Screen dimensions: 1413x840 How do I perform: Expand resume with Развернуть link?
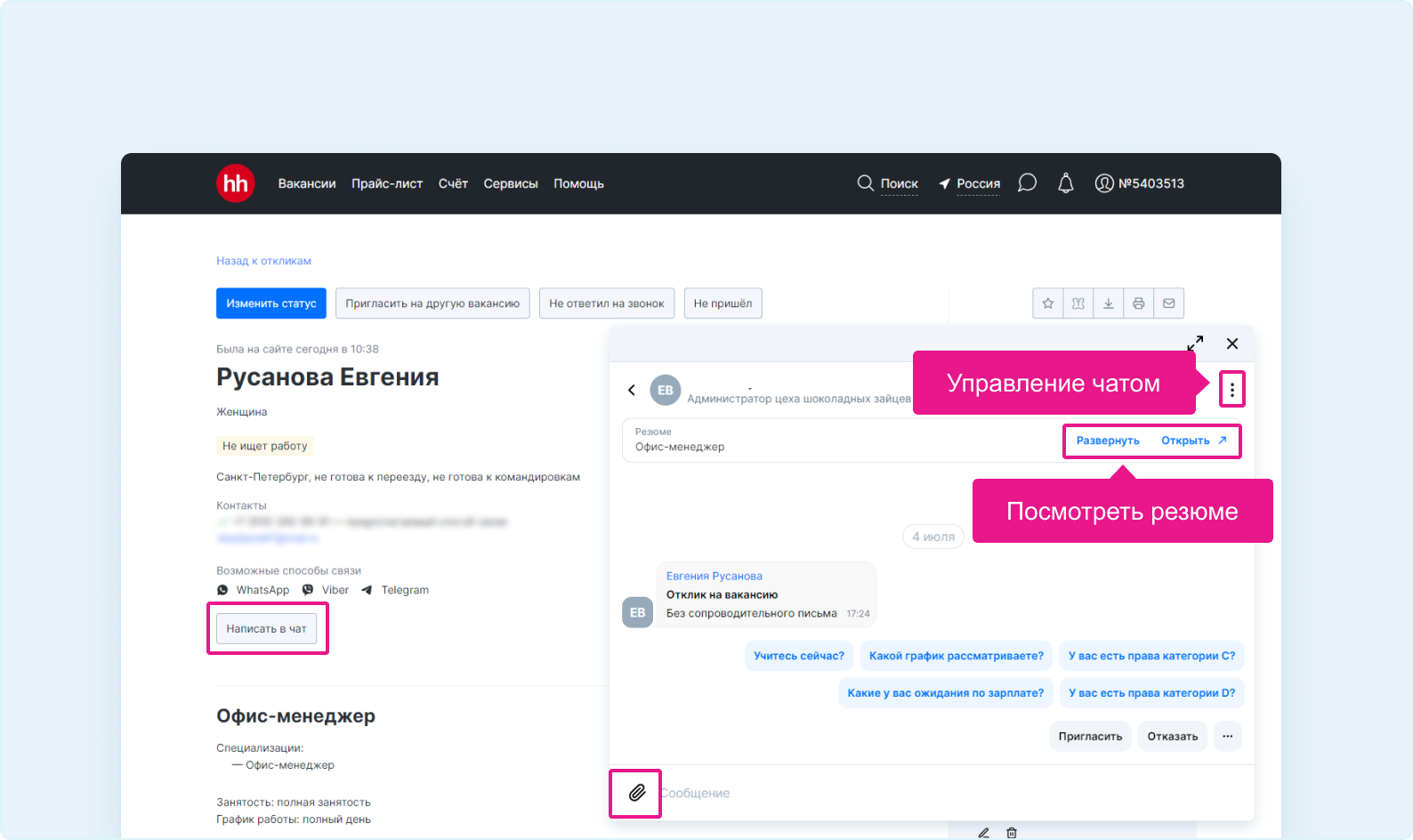1108,440
